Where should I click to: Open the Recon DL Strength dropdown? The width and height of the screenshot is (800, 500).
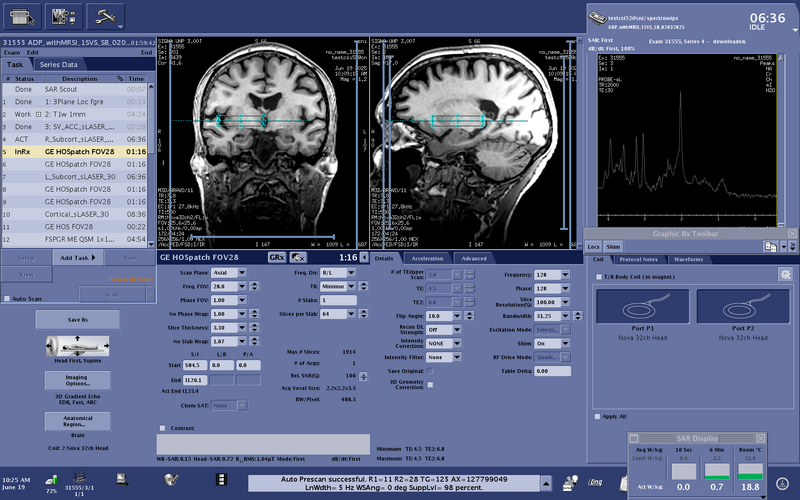457,330
